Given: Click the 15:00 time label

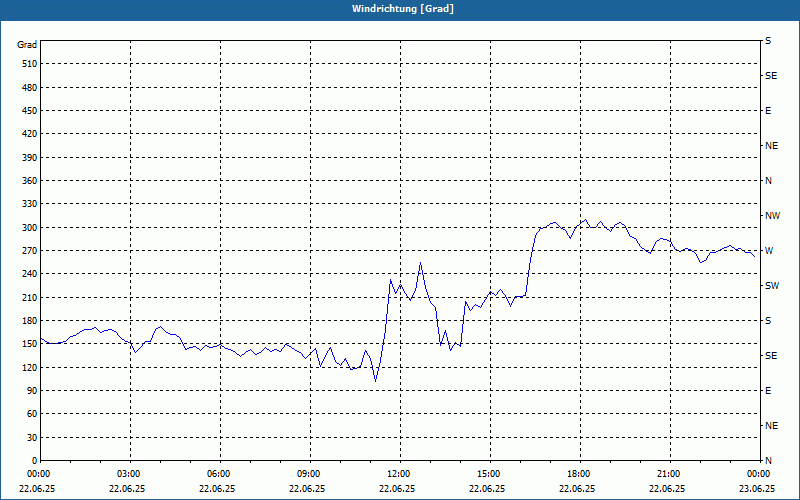Looking at the screenshot, I should tap(490, 474).
